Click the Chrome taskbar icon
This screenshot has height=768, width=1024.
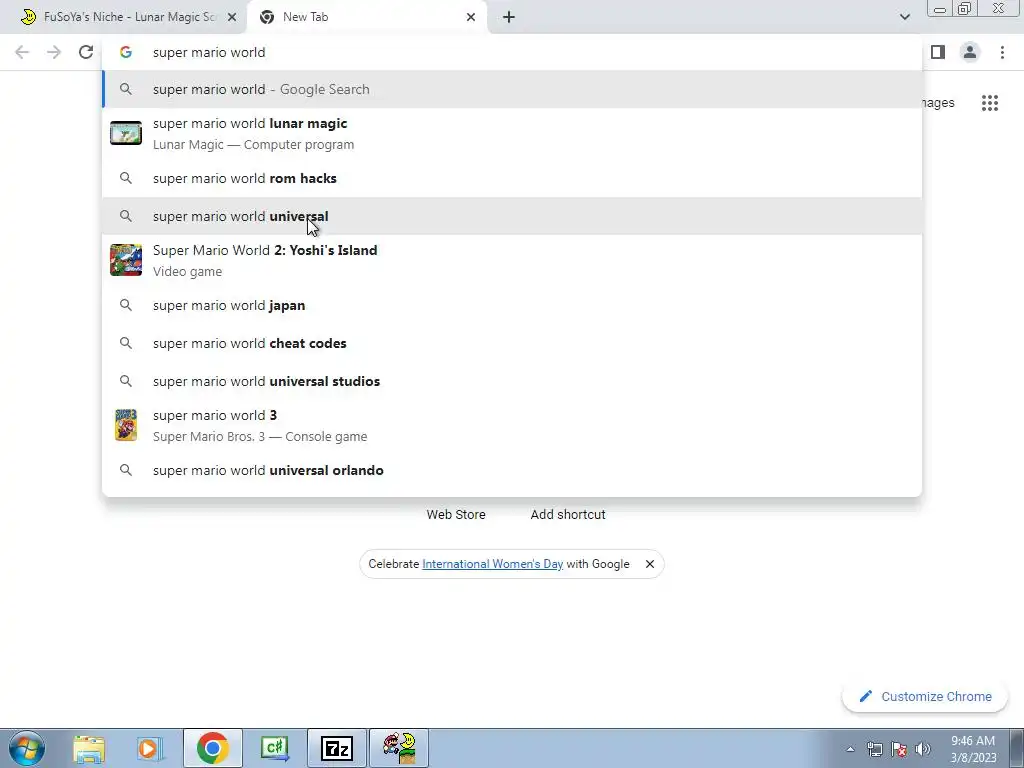click(213, 748)
